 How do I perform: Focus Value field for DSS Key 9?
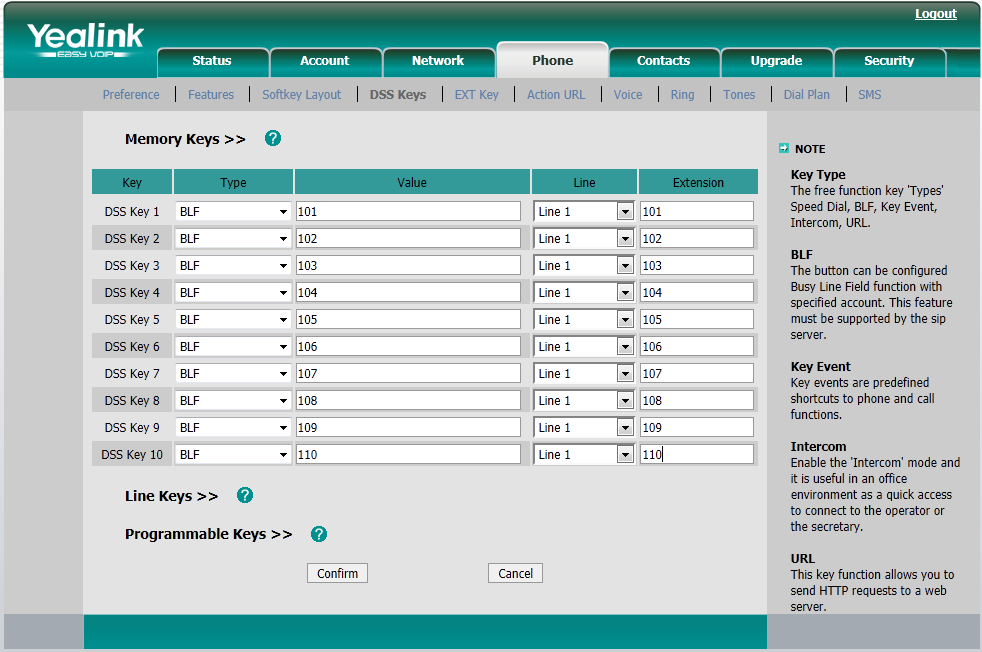pos(408,427)
